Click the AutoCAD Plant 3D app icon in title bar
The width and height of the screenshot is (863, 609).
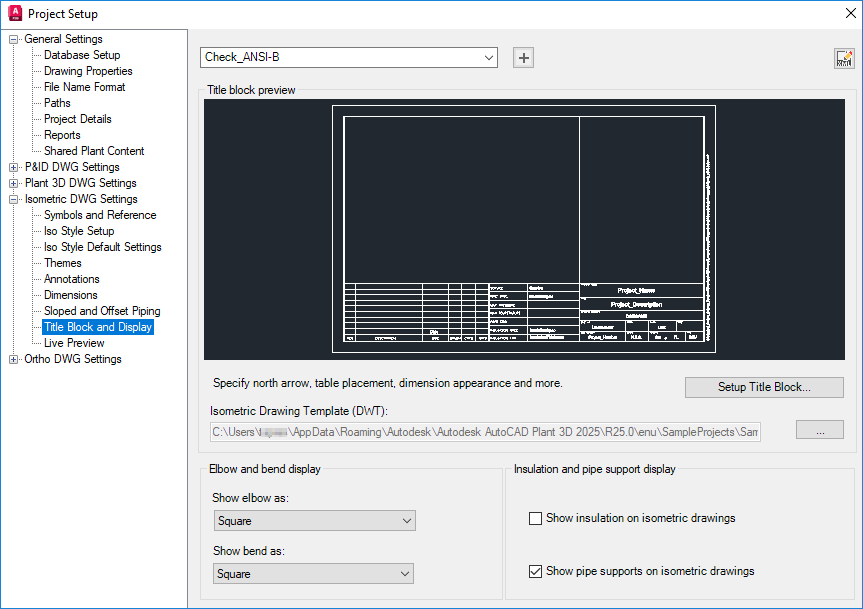(15, 13)
